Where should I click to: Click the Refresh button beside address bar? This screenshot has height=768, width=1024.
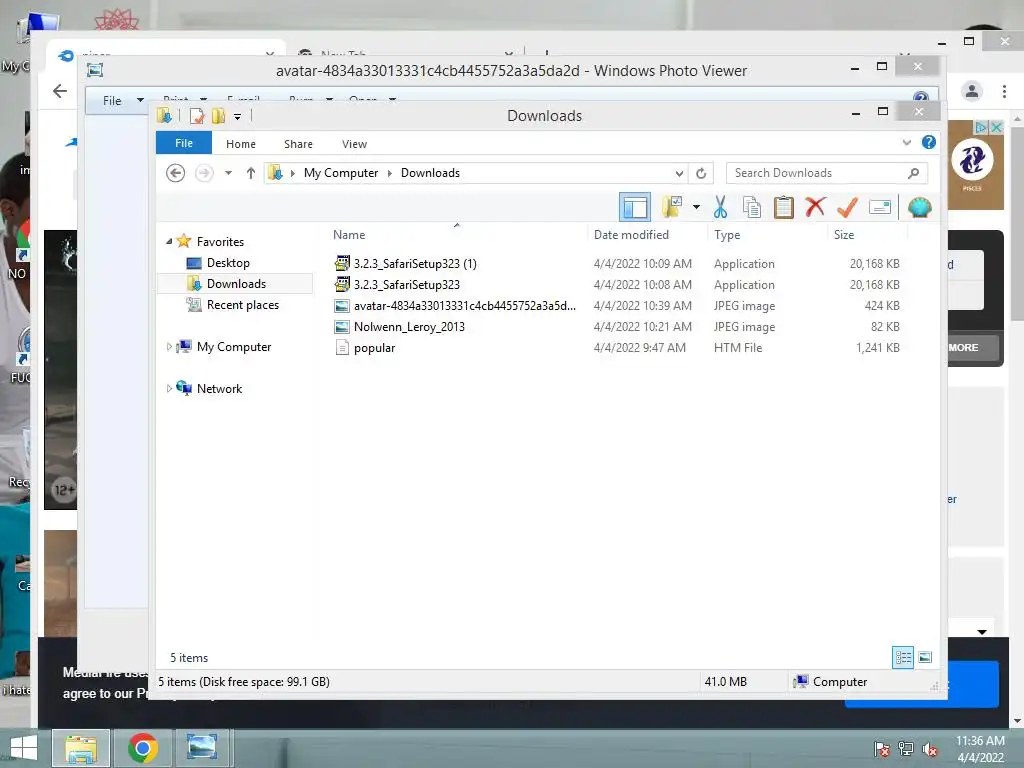pos(701,173)
